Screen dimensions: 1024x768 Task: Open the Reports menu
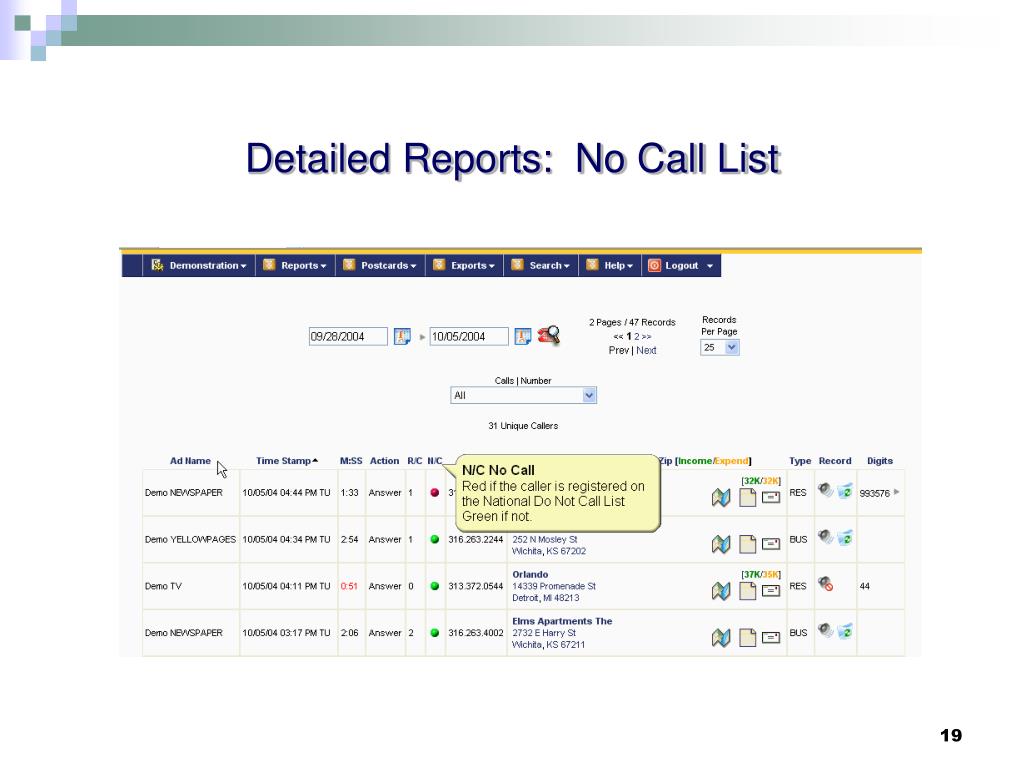(x=295, y=265)
